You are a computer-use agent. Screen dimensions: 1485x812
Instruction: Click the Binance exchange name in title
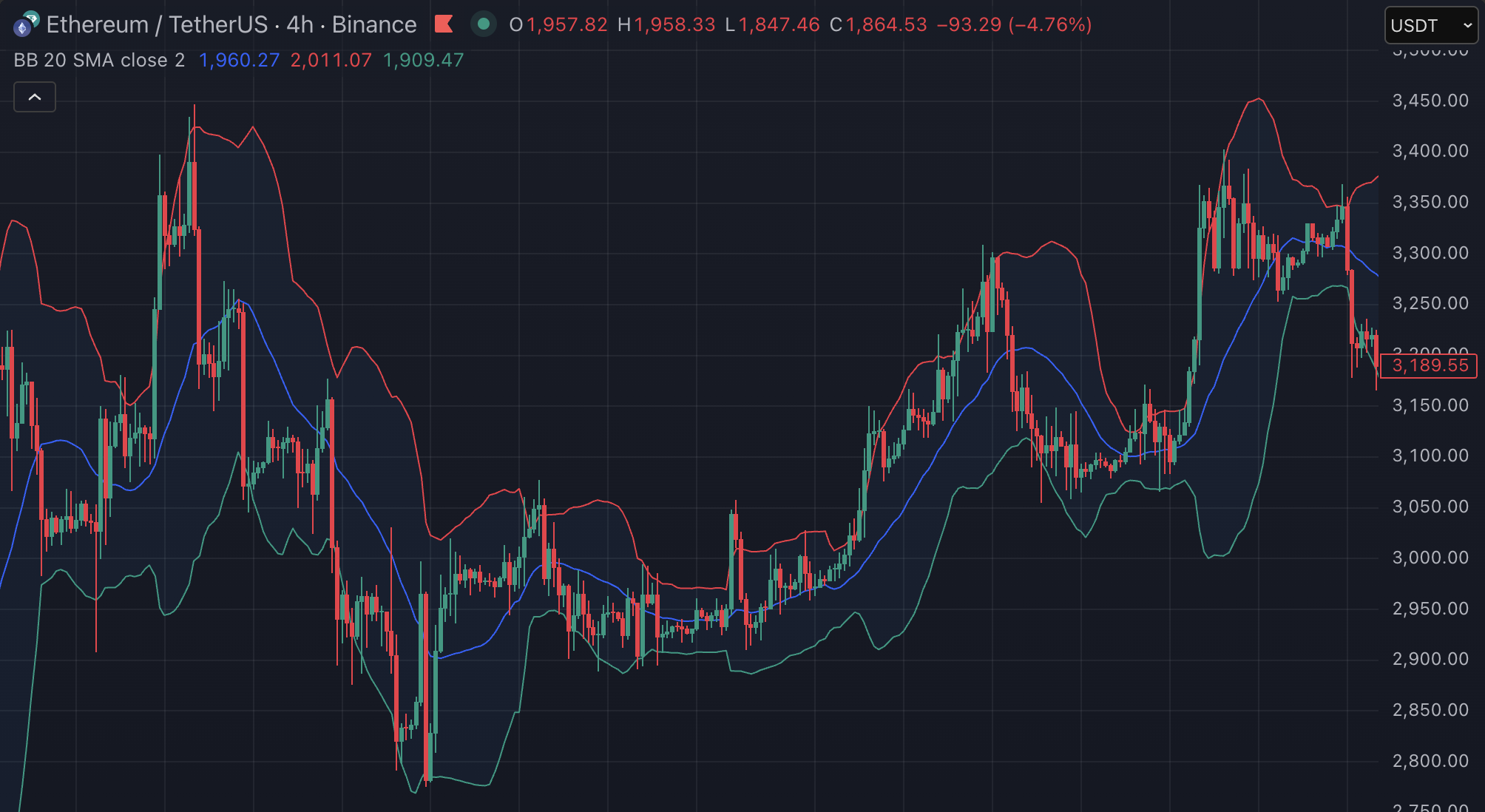click(x=374, y=24)
